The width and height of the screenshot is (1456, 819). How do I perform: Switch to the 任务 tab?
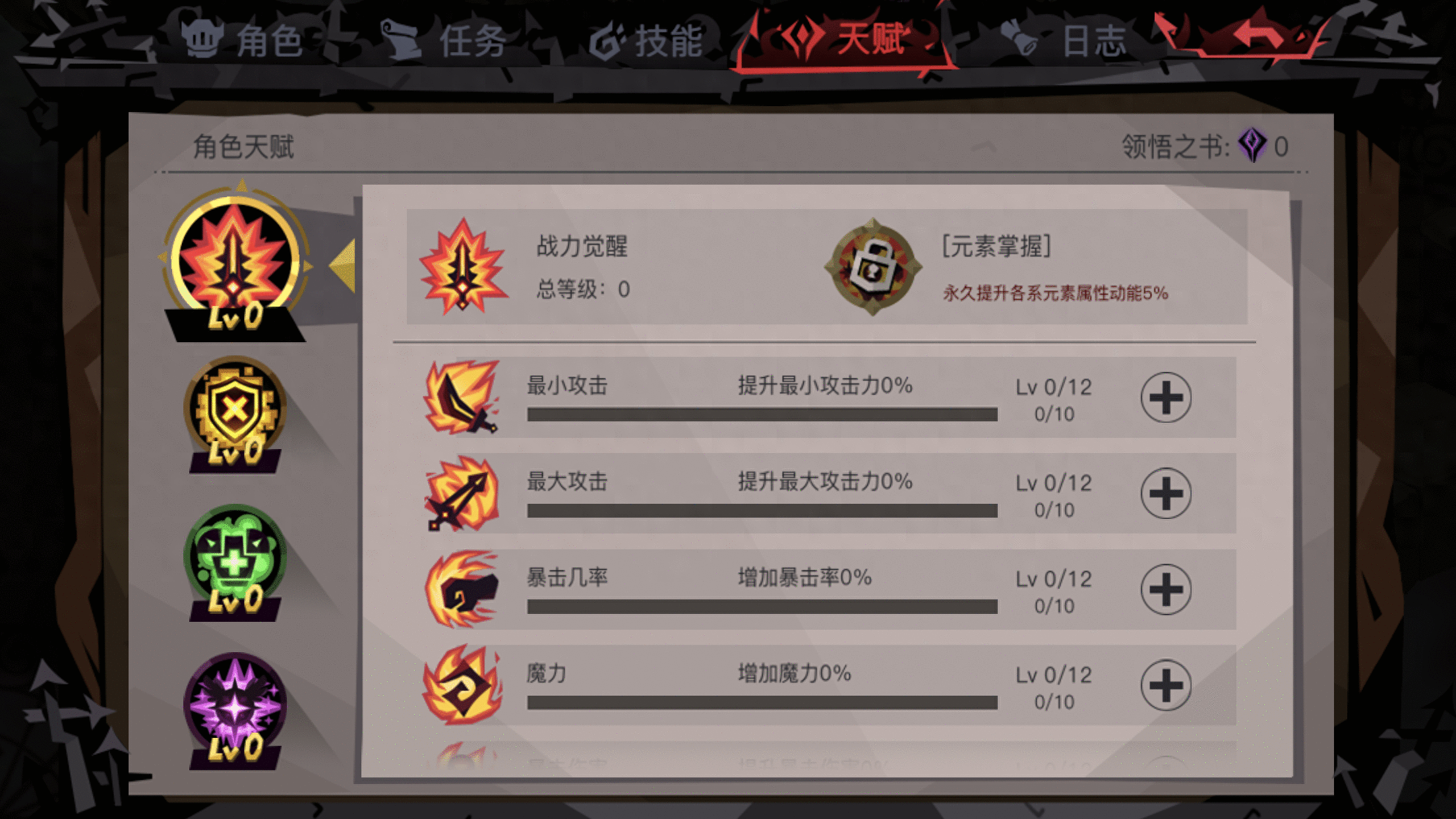tap(444, 41)
